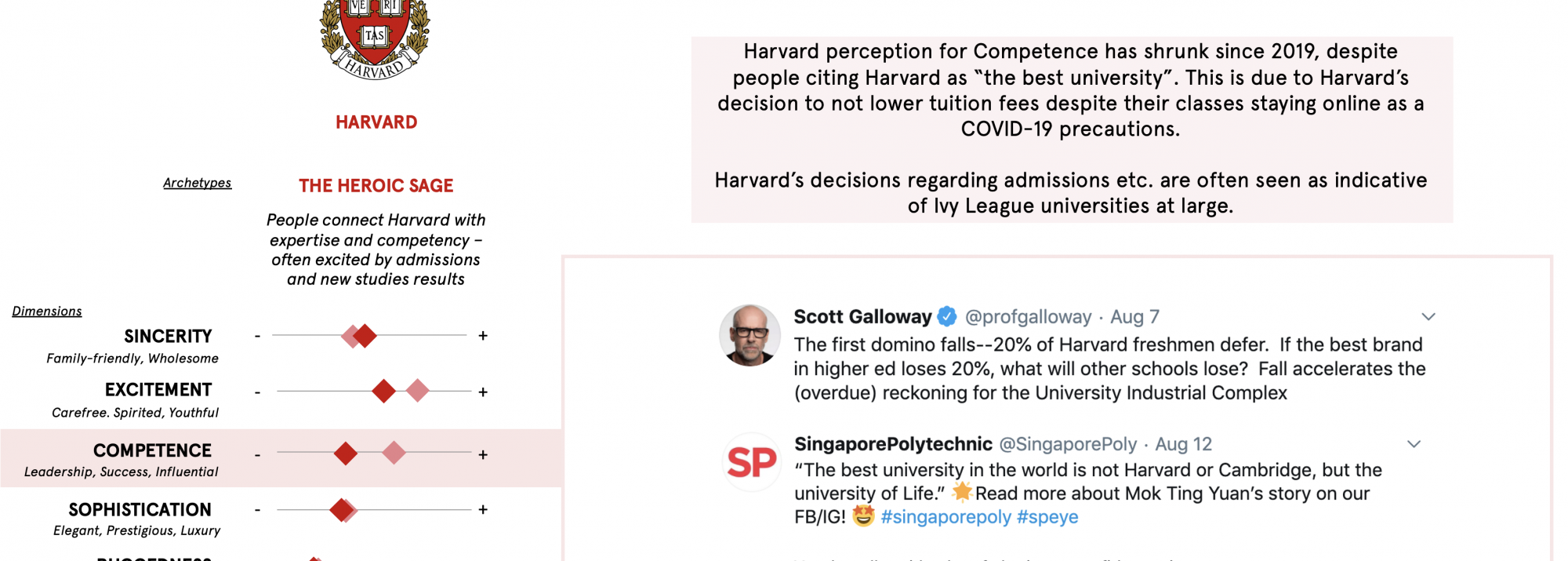Click Scott Galloway's profile photo
This screenshot has width=1568, height=561.
750,335
